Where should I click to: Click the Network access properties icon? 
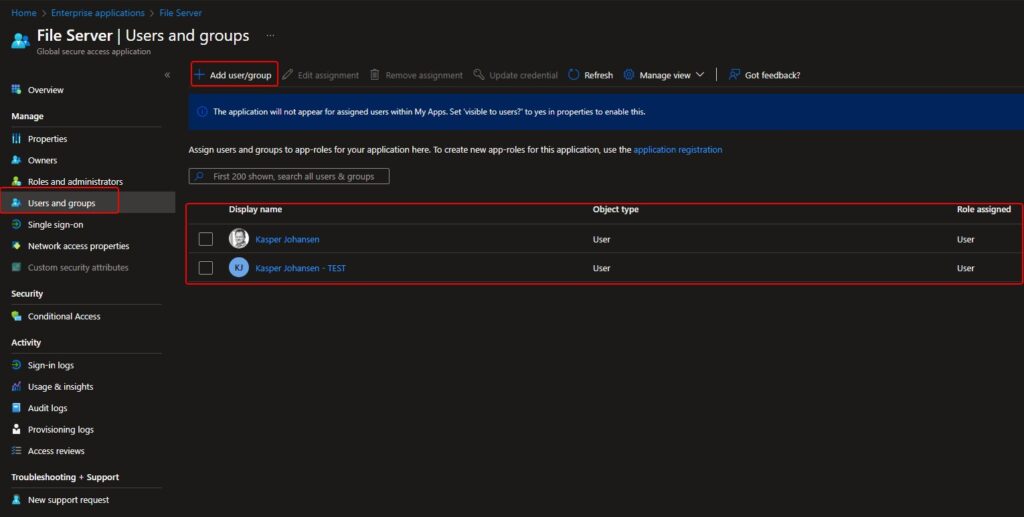16,246
